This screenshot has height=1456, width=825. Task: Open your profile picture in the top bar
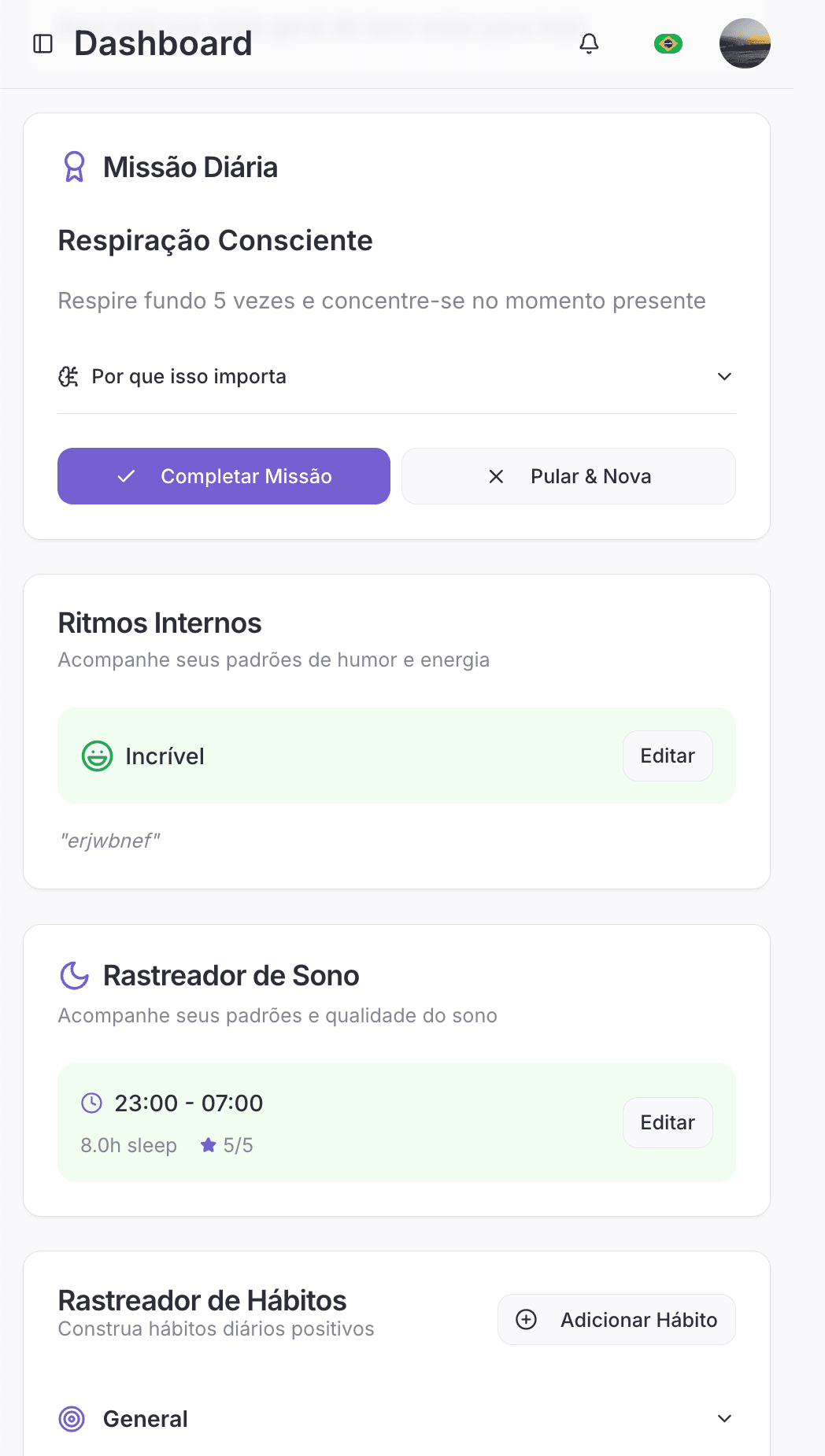click(744, 43)
